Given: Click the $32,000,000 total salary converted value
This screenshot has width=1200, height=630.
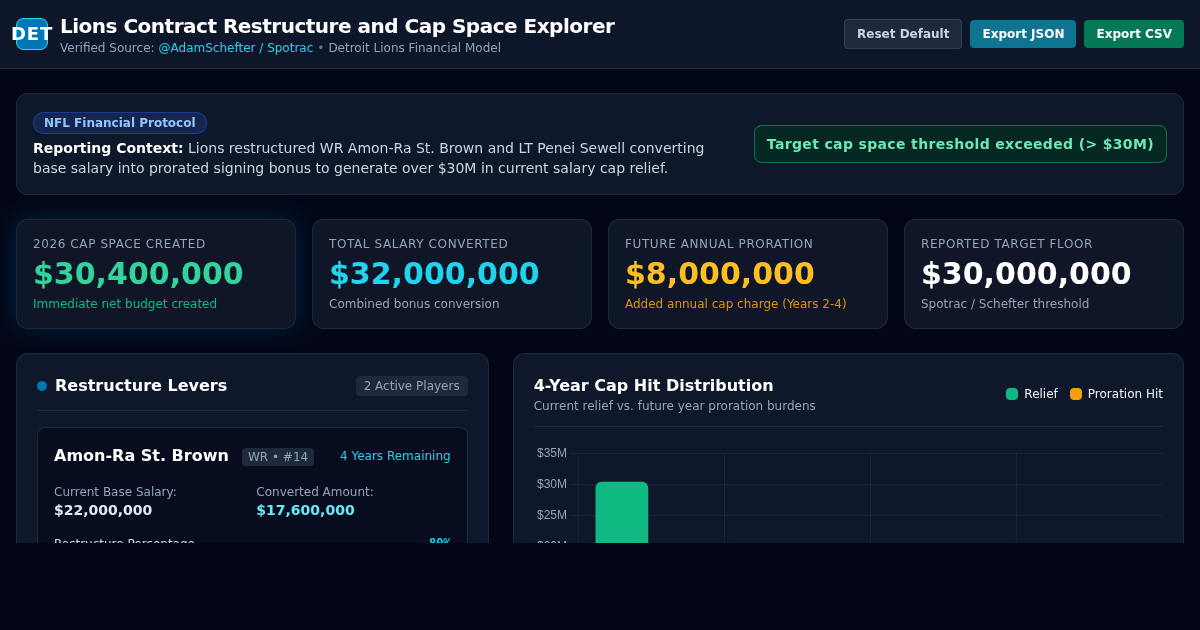Looking at the screenshot, I should (434, 274).
